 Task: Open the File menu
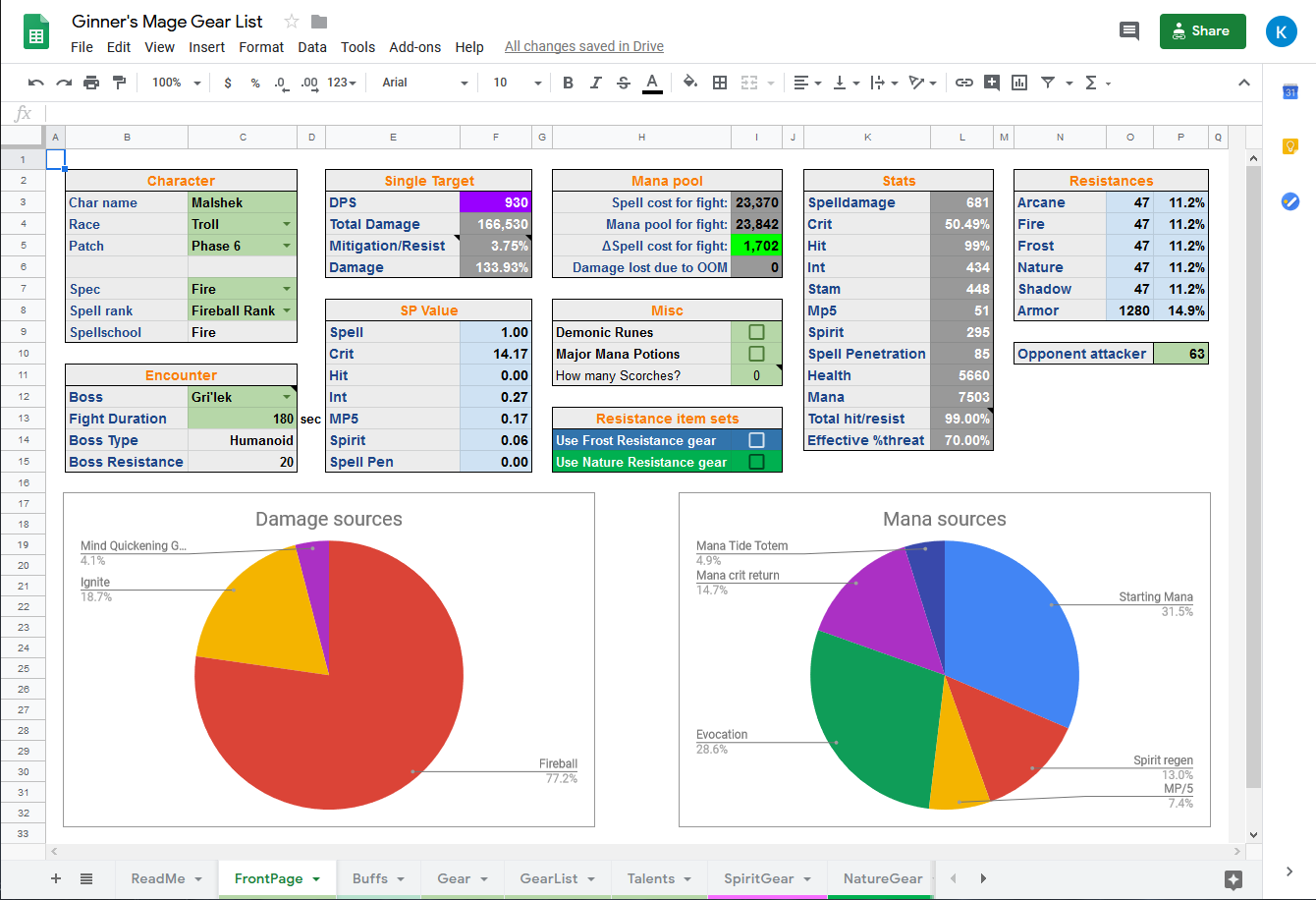click(x=82, y=47)
